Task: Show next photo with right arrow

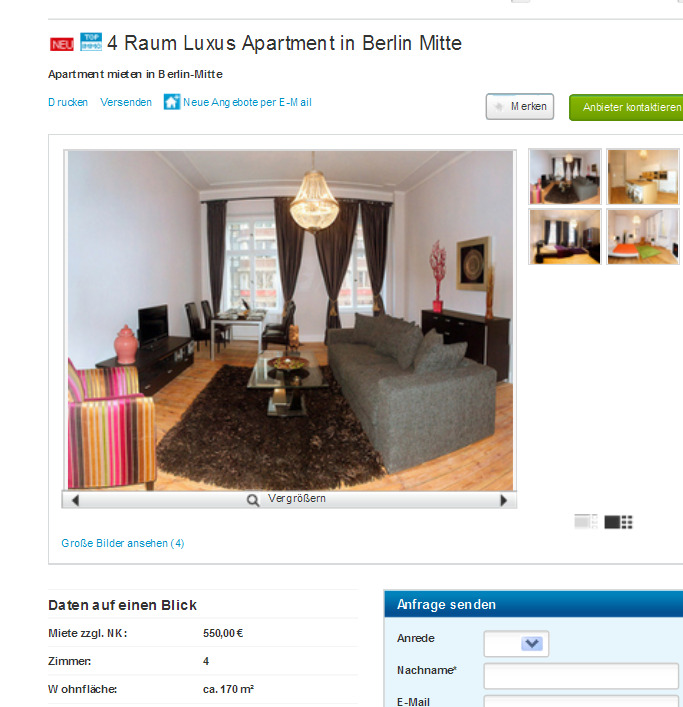Action: (x=504, y=500)
